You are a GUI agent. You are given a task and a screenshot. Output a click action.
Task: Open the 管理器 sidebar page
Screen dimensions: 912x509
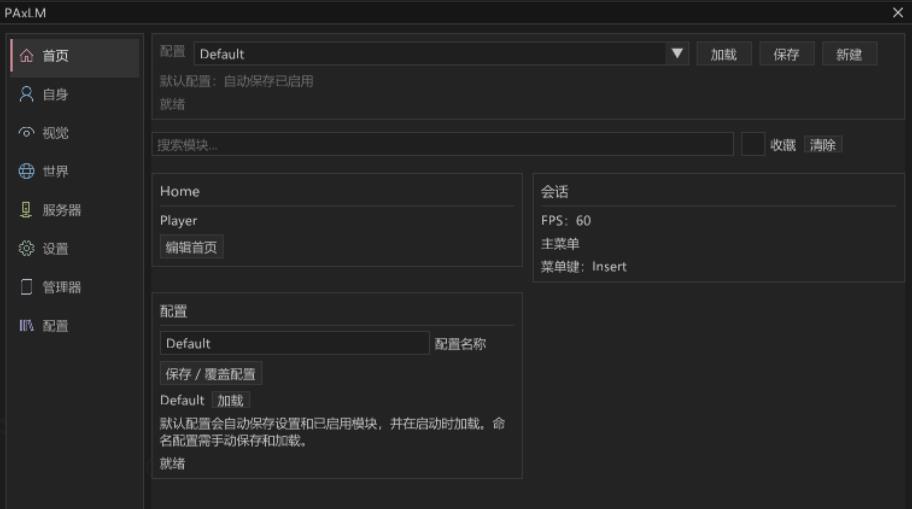click(75, 287)
